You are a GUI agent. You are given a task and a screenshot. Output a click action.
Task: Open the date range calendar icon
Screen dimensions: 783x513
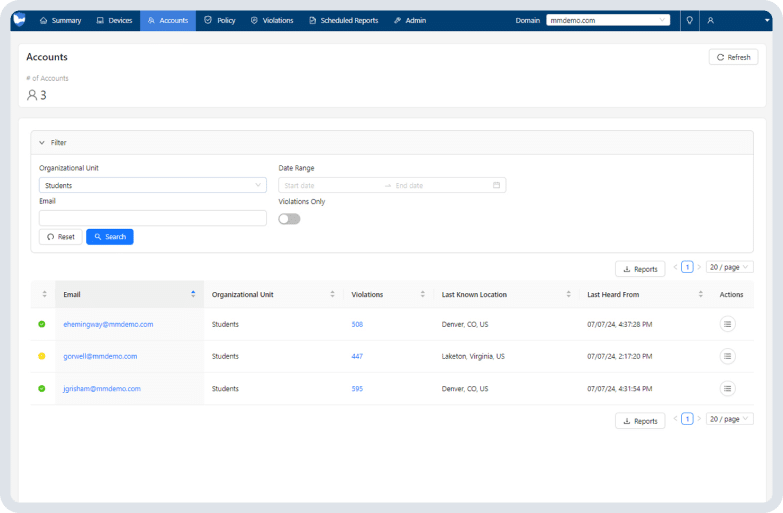[496, 185]
